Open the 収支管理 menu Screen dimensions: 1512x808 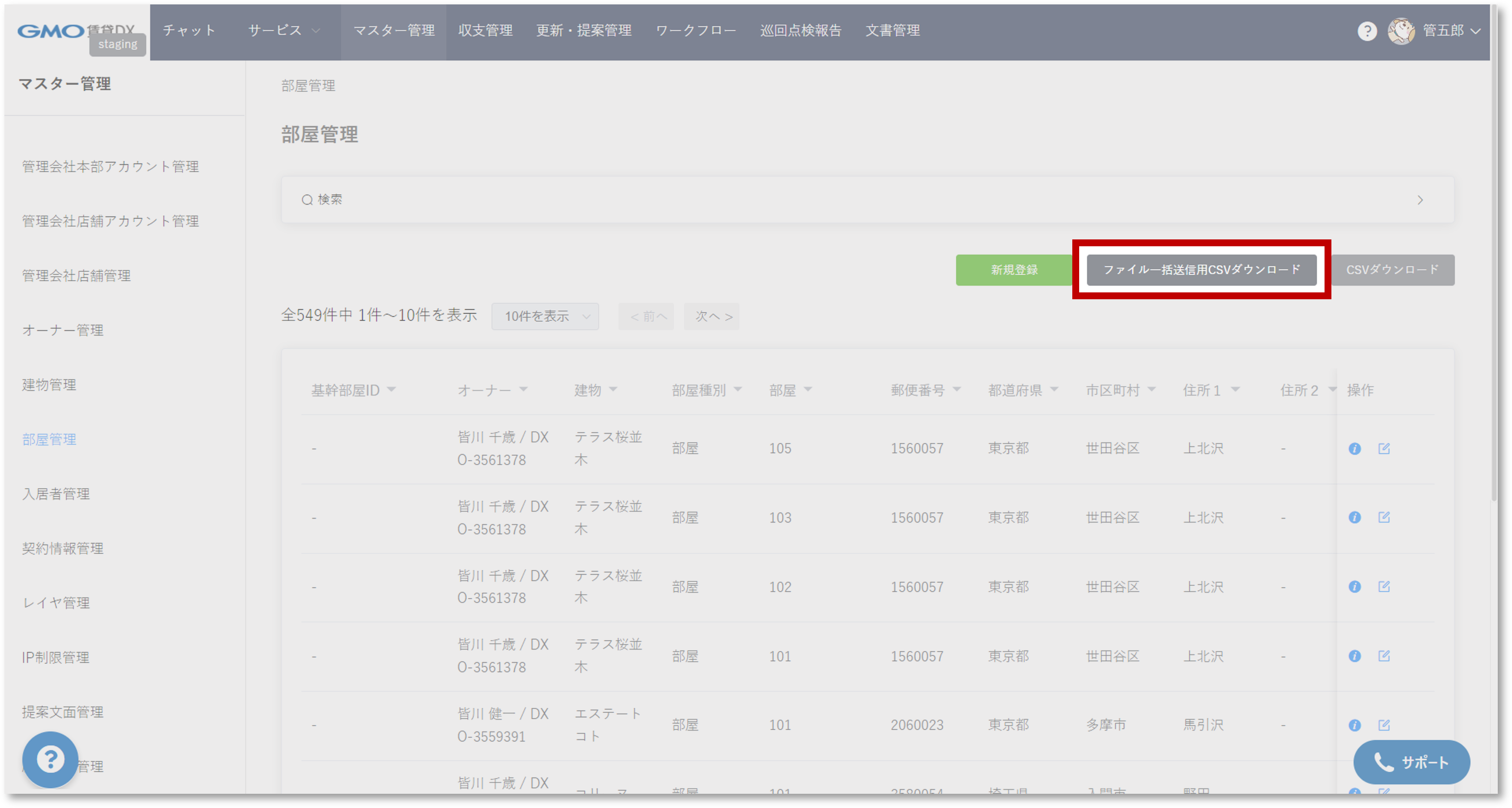[x=485, y=30]
